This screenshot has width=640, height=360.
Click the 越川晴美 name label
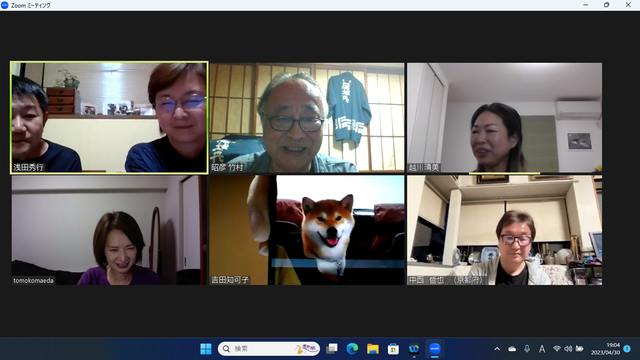coord(424,167)
